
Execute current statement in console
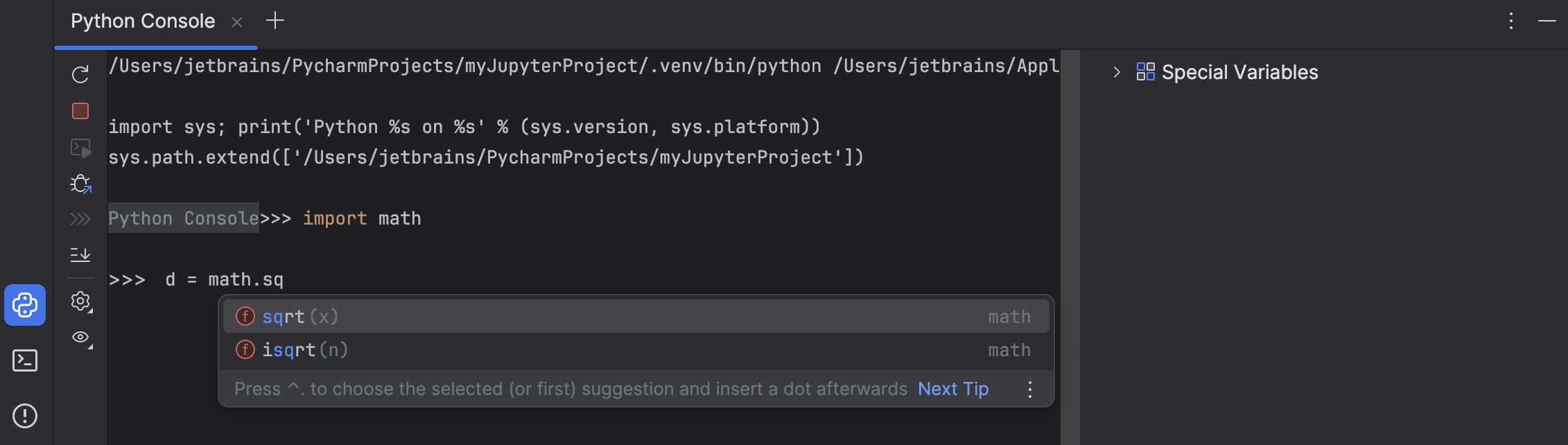point(80,148)
